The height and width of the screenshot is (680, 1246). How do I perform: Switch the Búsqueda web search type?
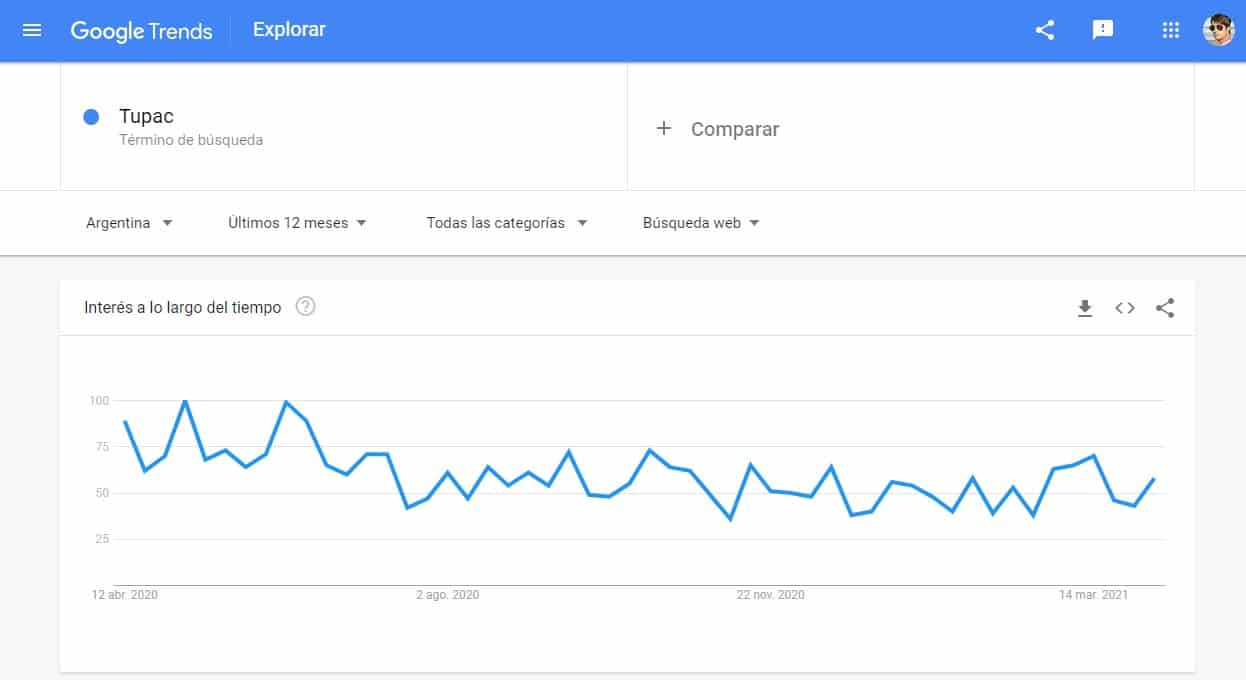click(697, 222)
